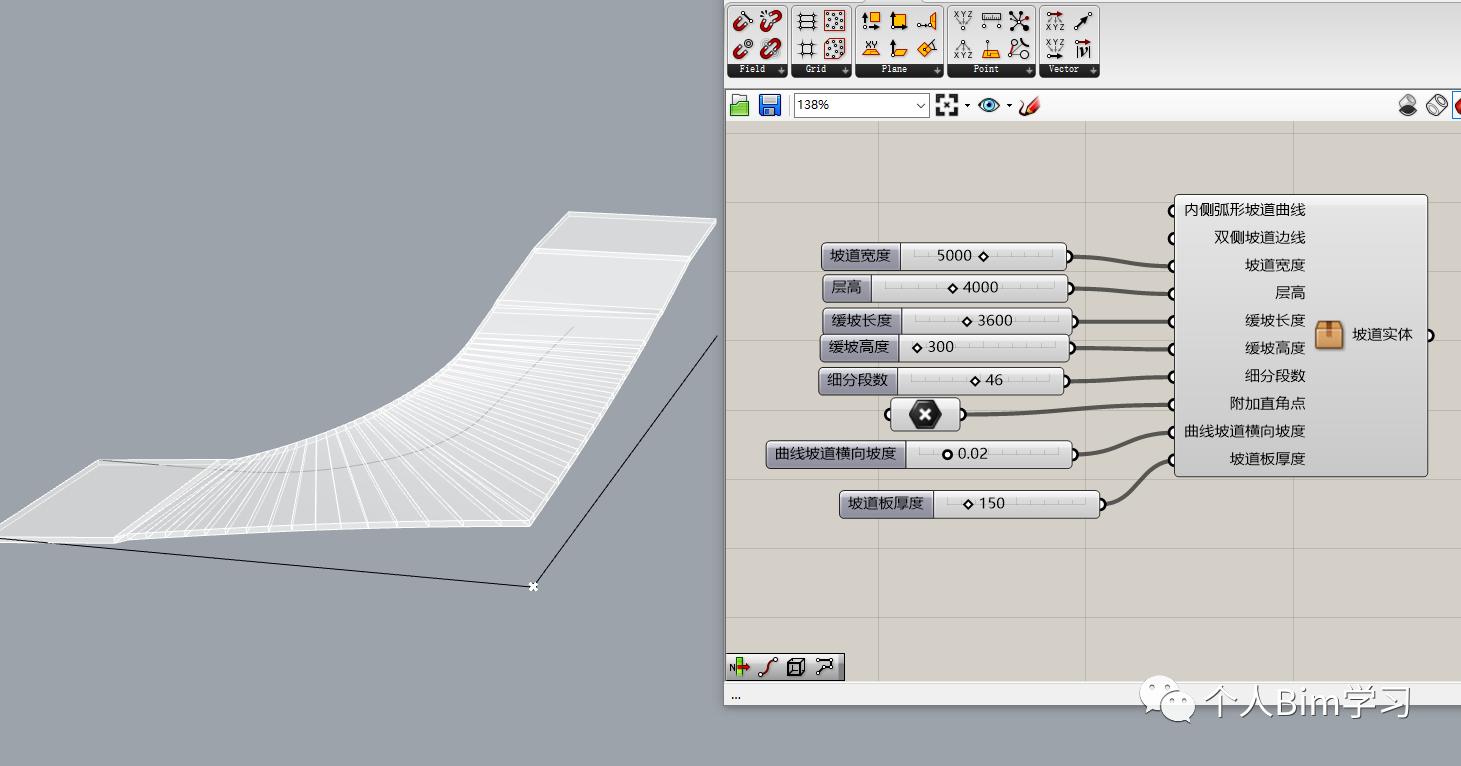The width and height of the screenshot is (1461, 766).
Task: Open the preview eye dropdown arrow
Action: point(1009,106)
